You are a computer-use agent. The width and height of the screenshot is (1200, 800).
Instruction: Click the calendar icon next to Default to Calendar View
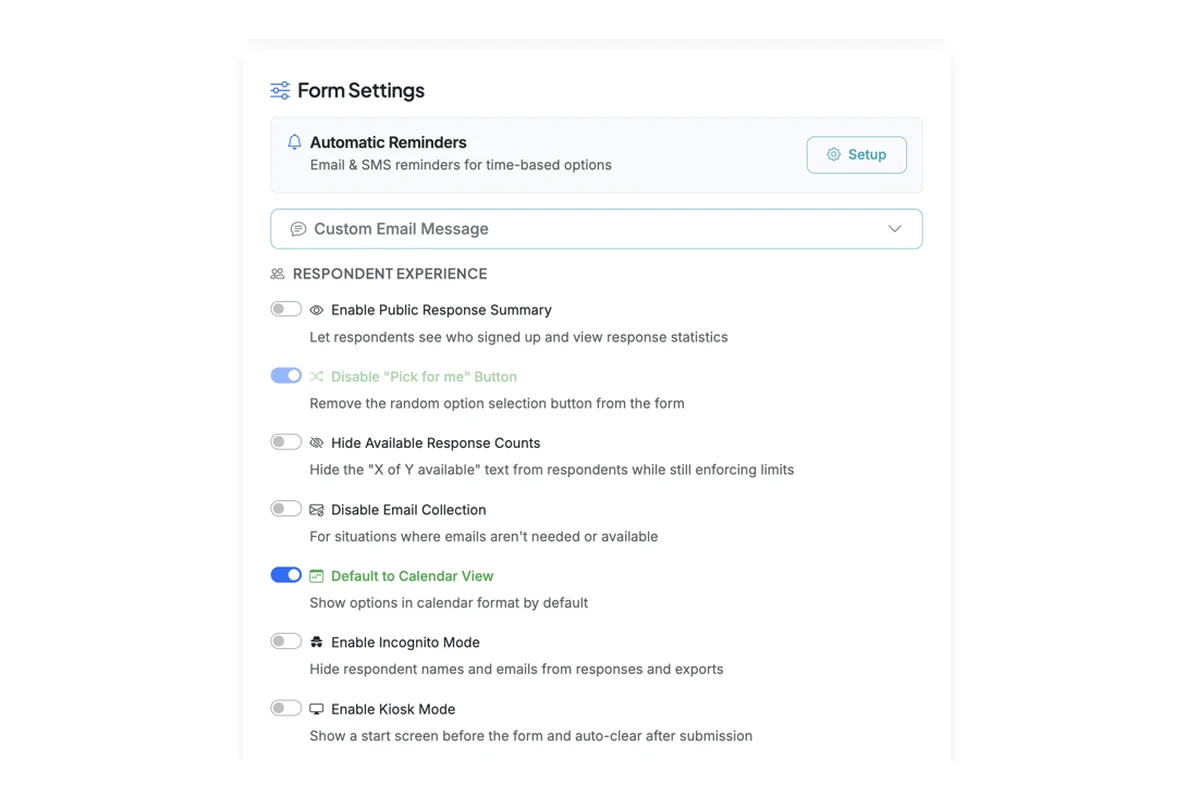click(x=316, y=575)
